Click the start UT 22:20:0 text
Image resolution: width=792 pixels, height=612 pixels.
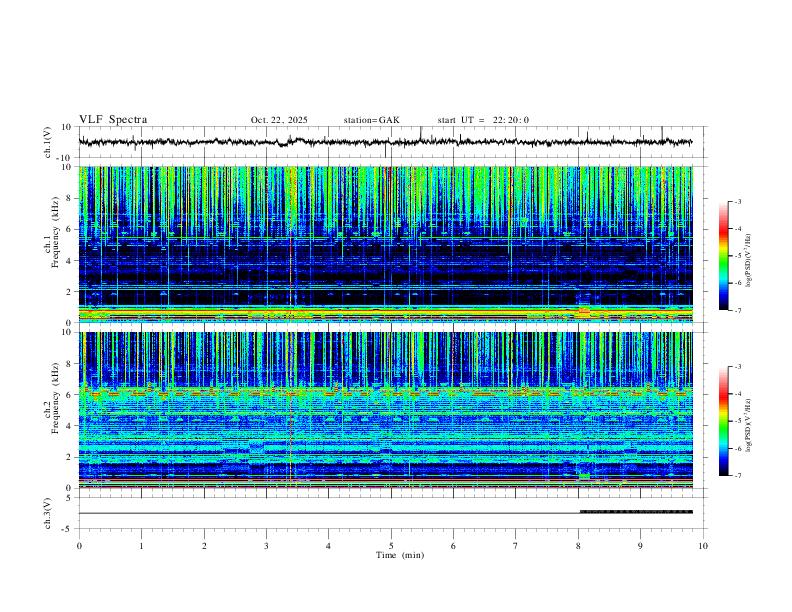coord(483,120)
